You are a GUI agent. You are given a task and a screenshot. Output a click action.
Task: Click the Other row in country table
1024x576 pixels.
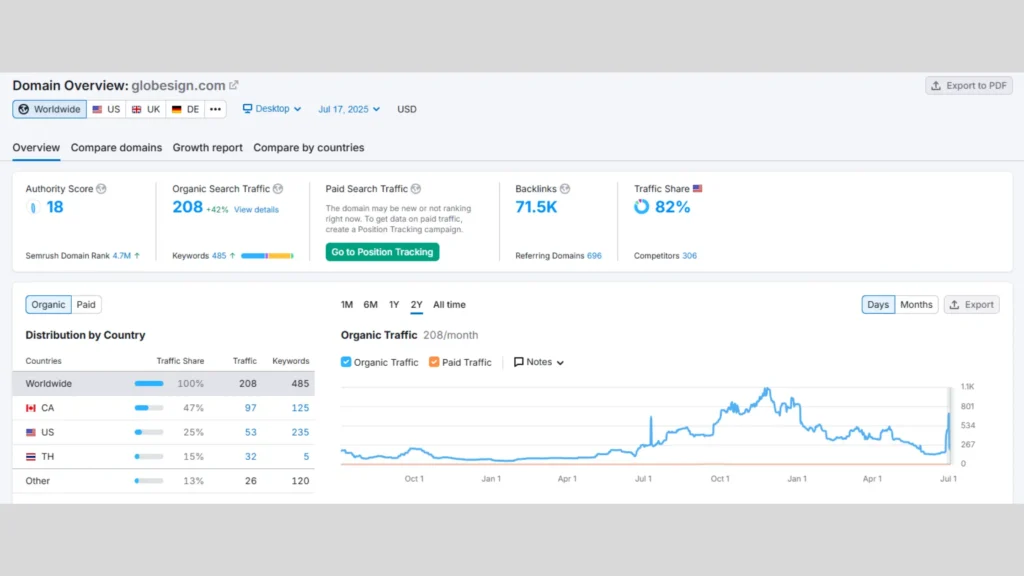pos(163,481)
